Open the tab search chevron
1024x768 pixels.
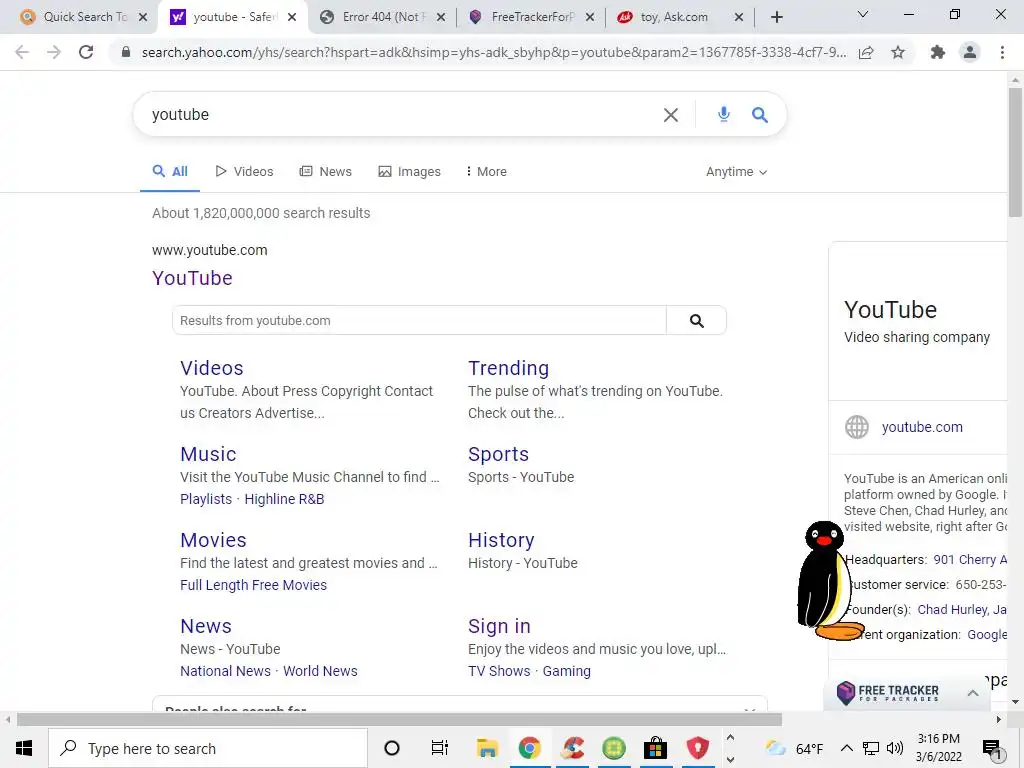coord(863,14)
